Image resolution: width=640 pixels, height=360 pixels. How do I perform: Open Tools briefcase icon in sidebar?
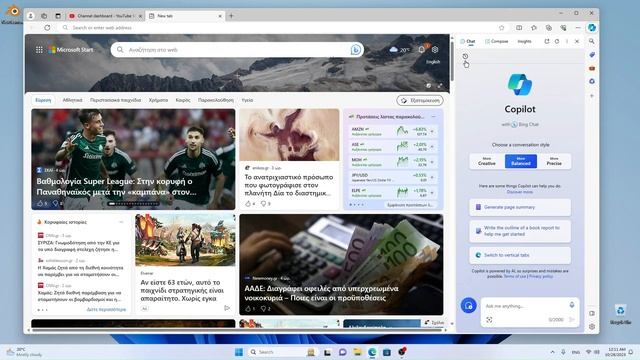pyautogui.click(x=592, y=68)
